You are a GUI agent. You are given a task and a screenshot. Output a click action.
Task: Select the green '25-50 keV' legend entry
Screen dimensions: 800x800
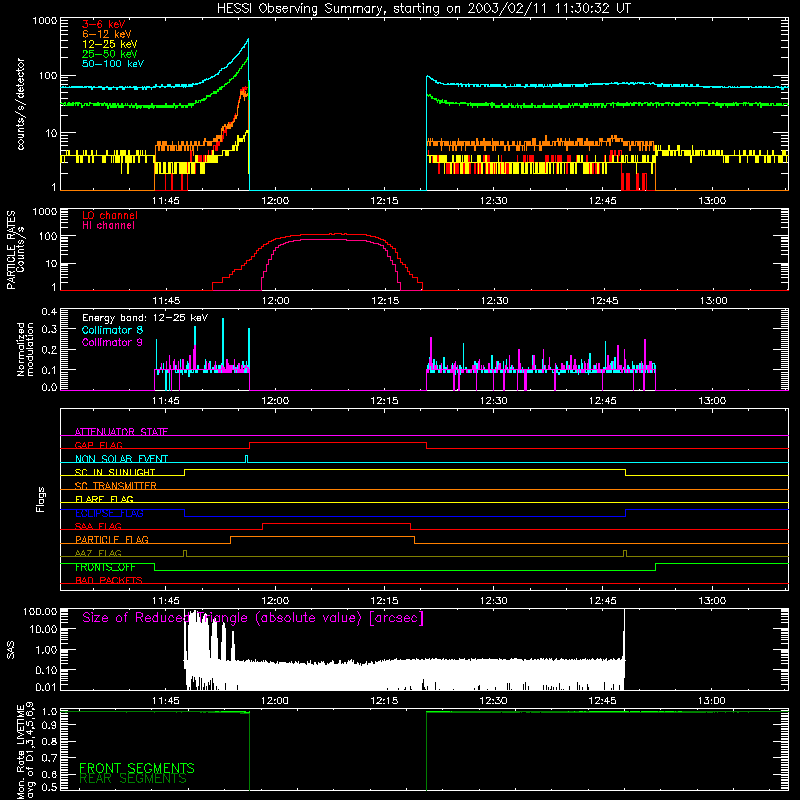tap(110, 54)
